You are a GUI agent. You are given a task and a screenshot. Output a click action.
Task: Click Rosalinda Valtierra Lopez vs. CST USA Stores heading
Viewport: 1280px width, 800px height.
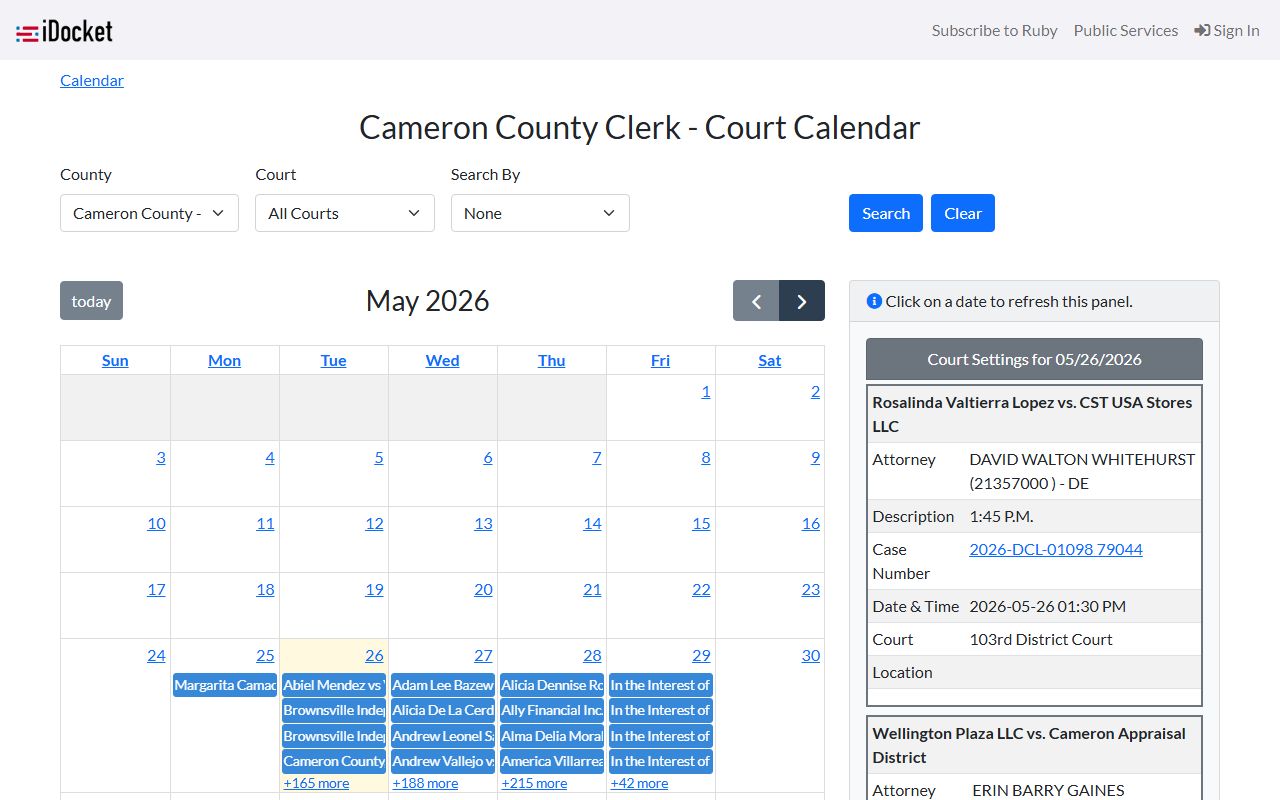click(x=1032, y=414)
